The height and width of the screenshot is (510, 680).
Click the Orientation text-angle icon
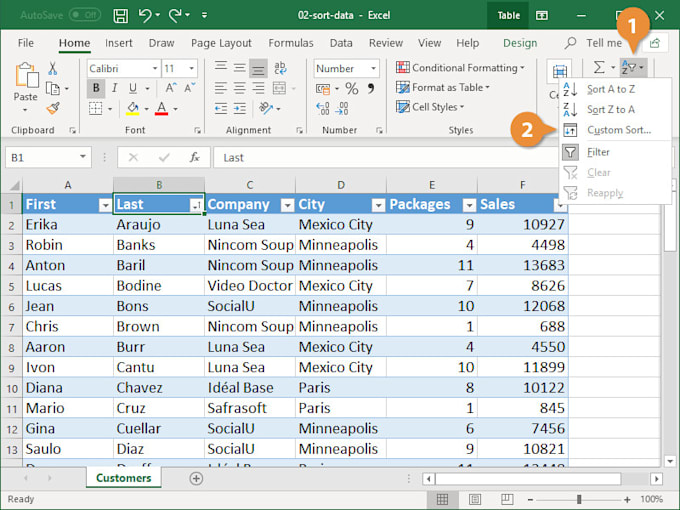(265, 108)
